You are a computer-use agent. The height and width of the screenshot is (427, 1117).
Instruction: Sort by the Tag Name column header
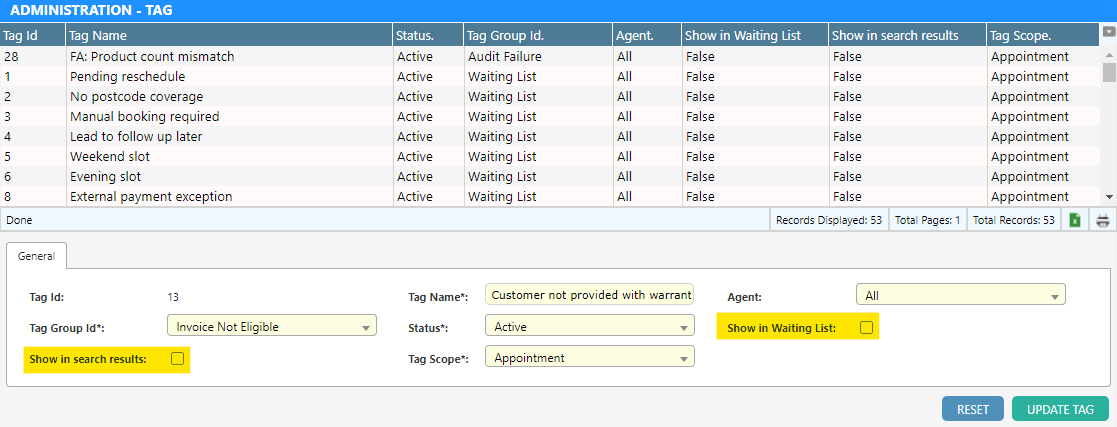[x=227, y=35]
